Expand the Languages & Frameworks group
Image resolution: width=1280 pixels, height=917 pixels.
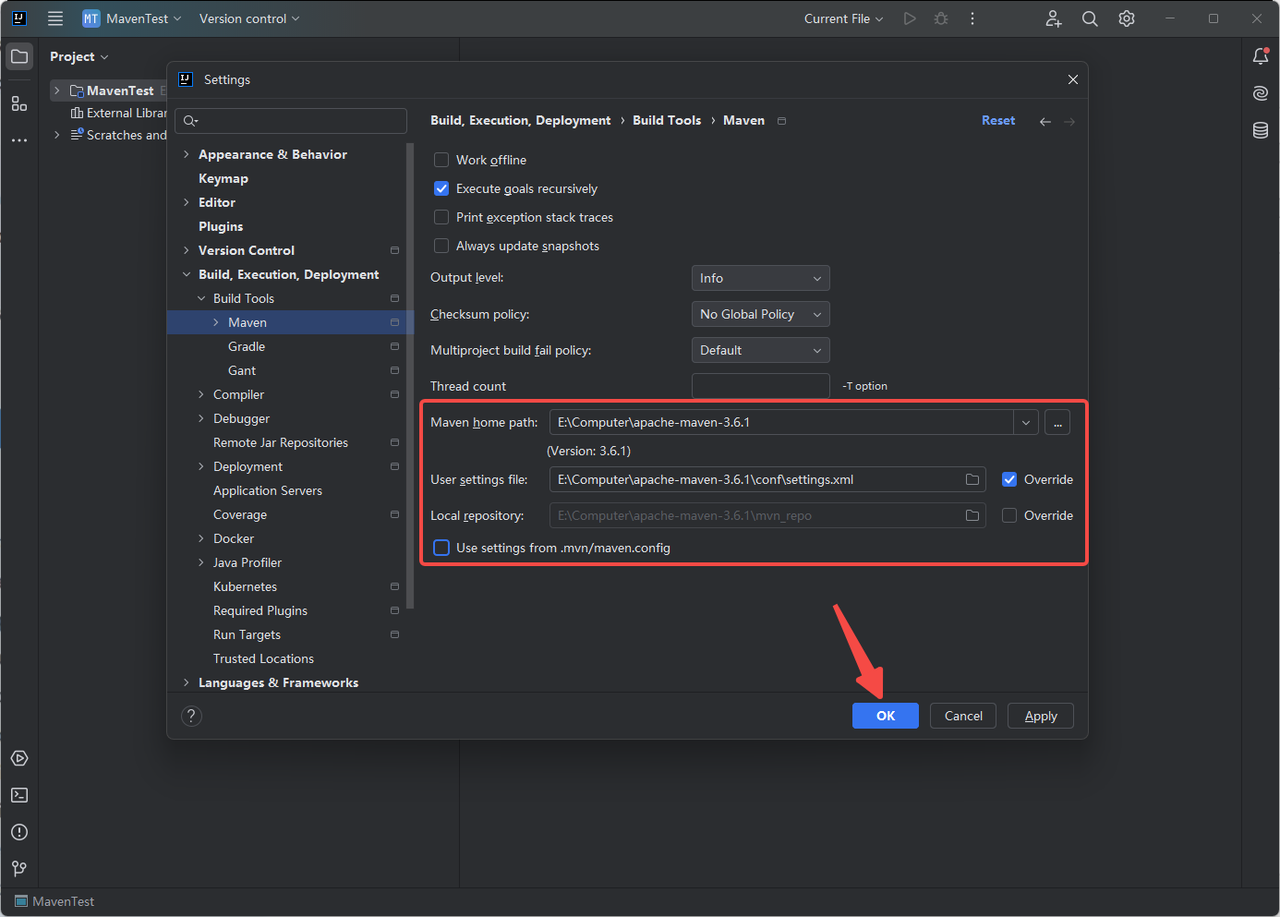(186, 682)
